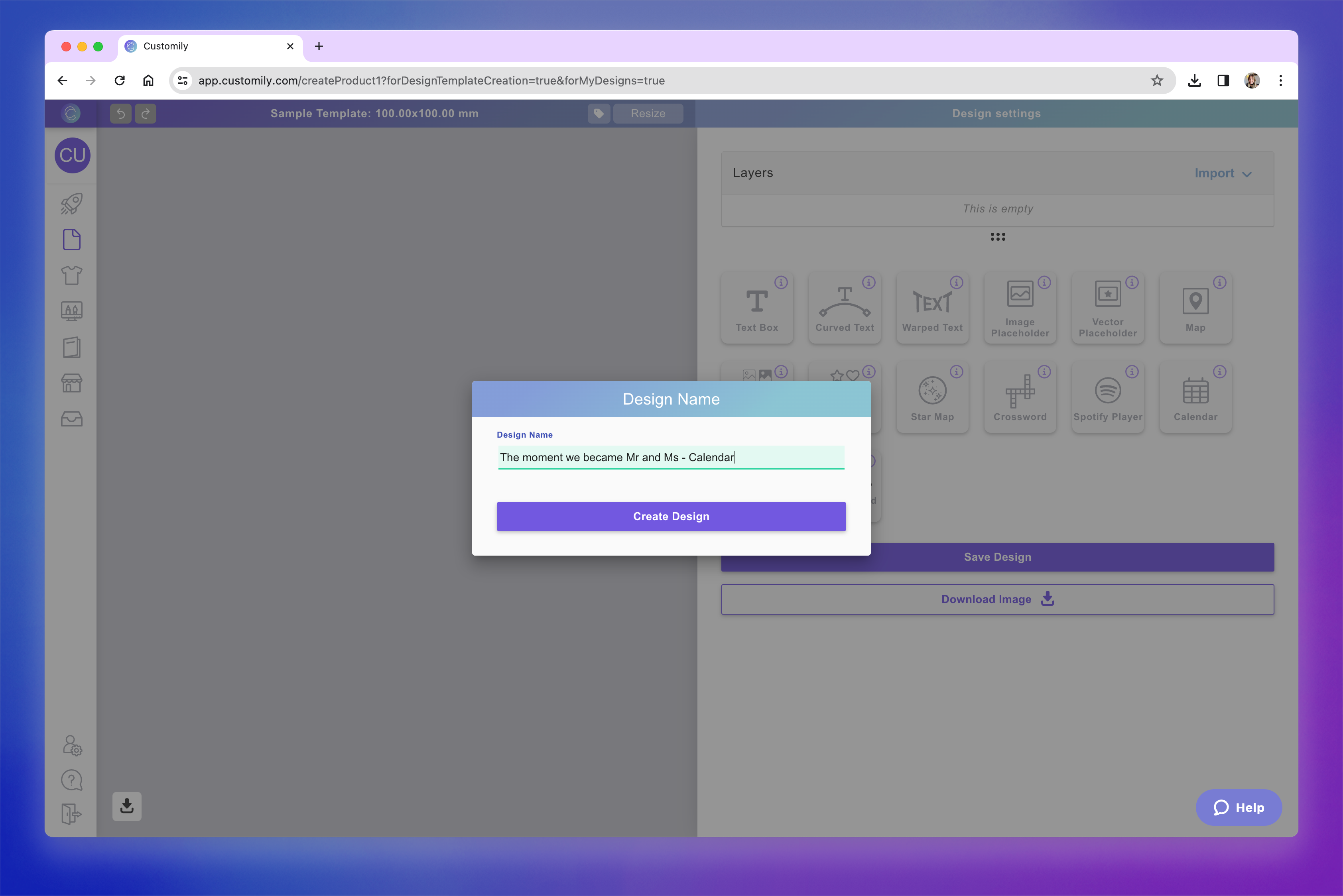Click the redo arrow button

(x=145, y=114)
